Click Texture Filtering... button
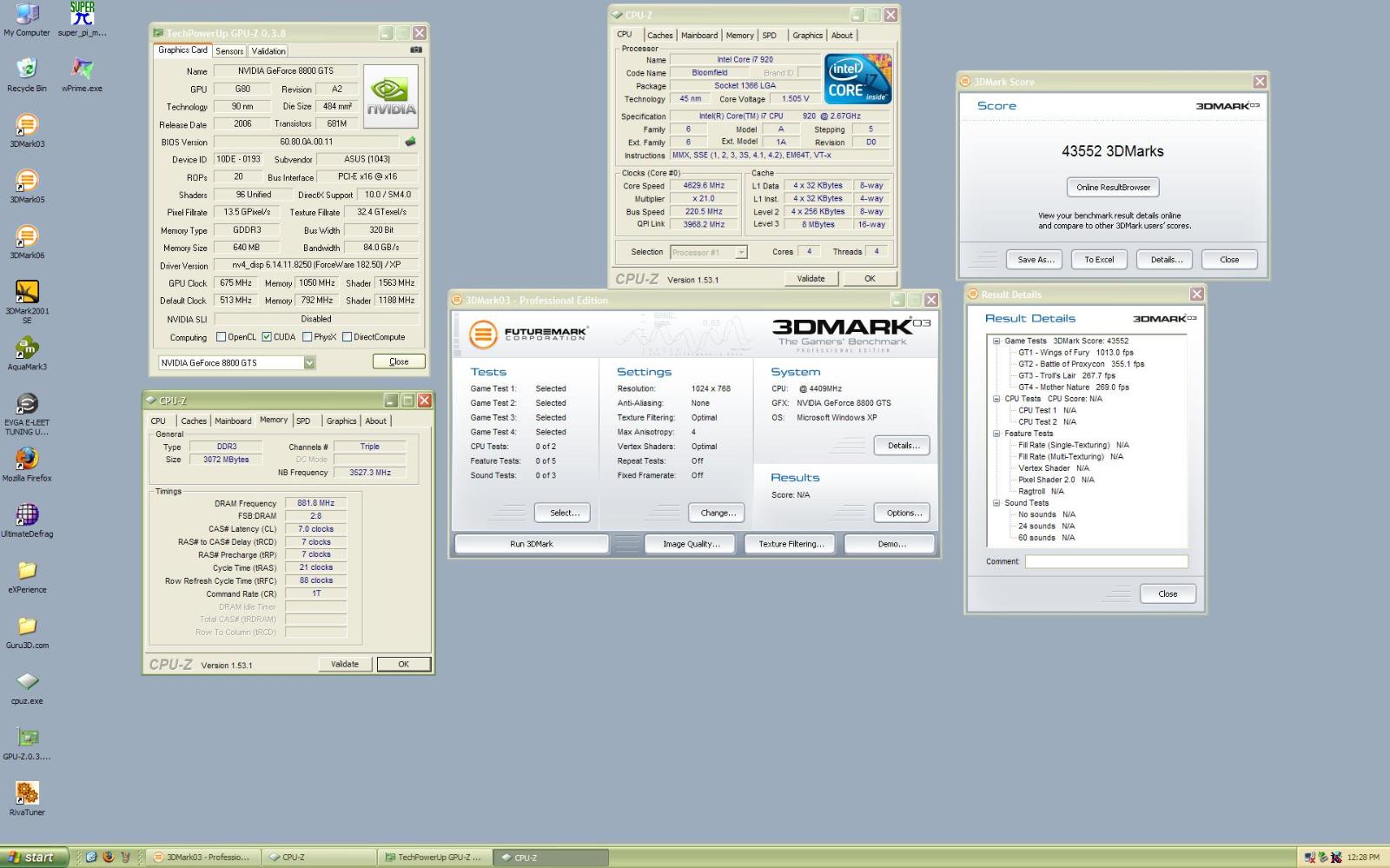1390x868 pixels. pyautogui.click(x=791, y=544)
